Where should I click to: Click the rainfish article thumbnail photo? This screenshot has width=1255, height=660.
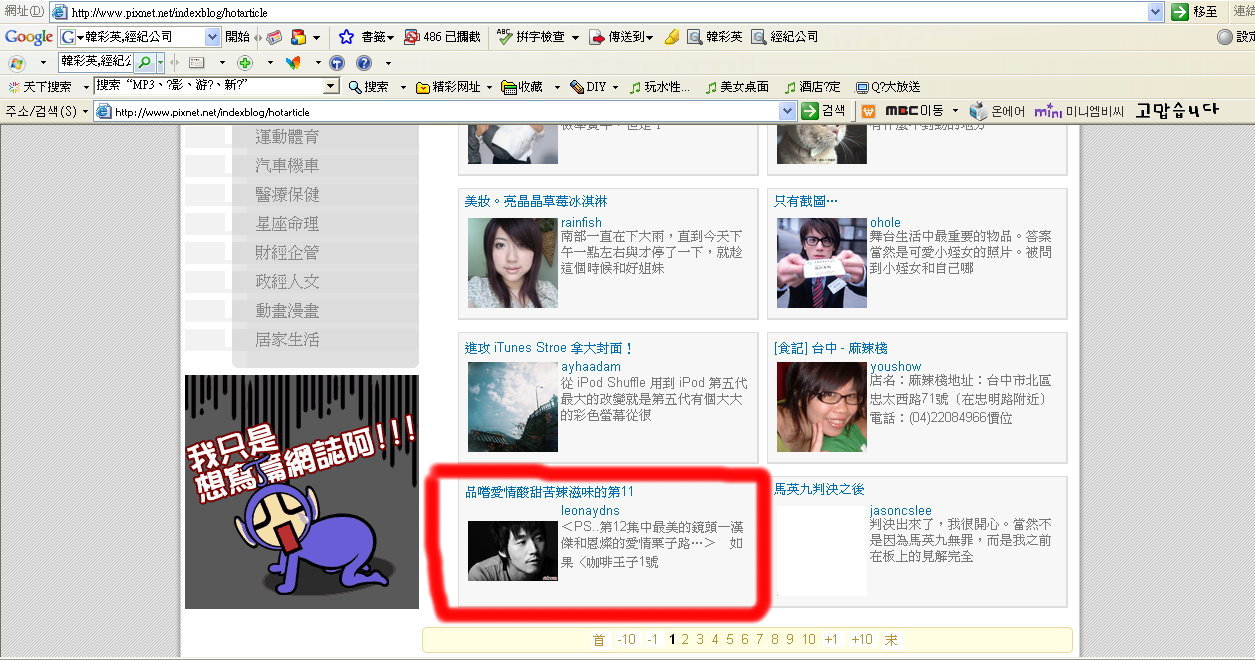click(x=513, y=263)
